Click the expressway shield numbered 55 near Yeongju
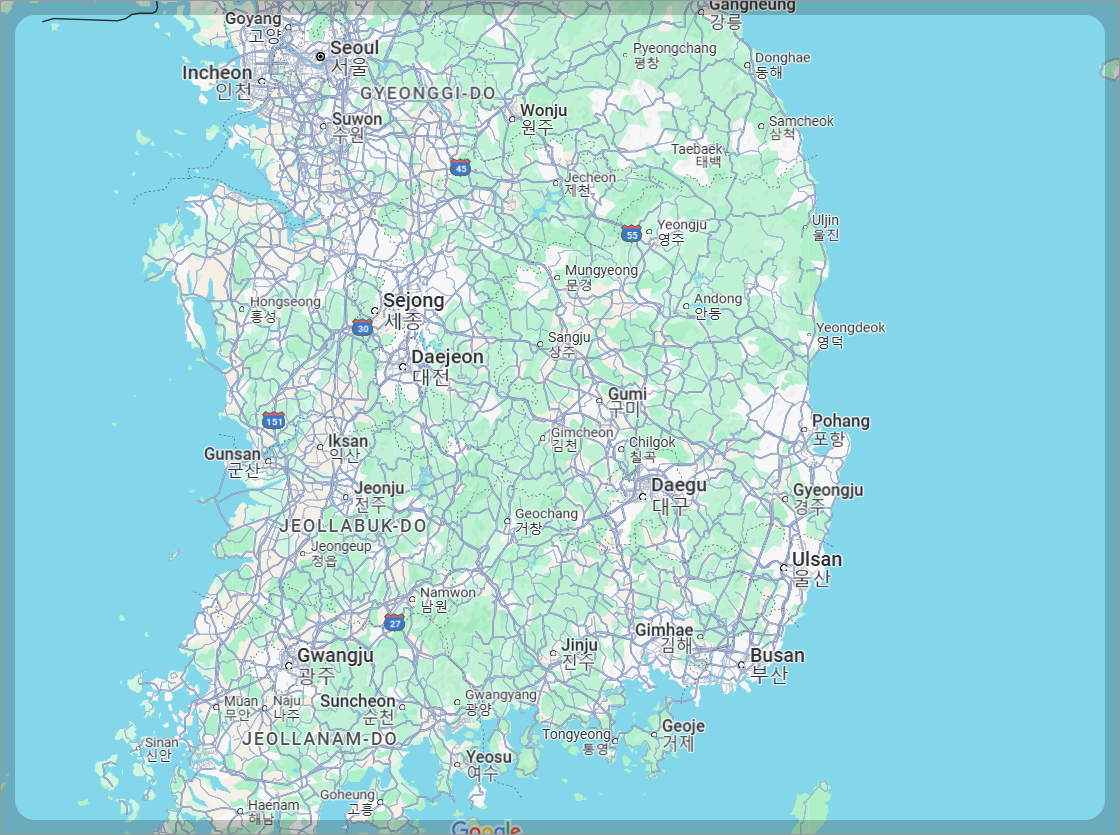This screenshot has height=835, width=1120. tap(631, 232)
